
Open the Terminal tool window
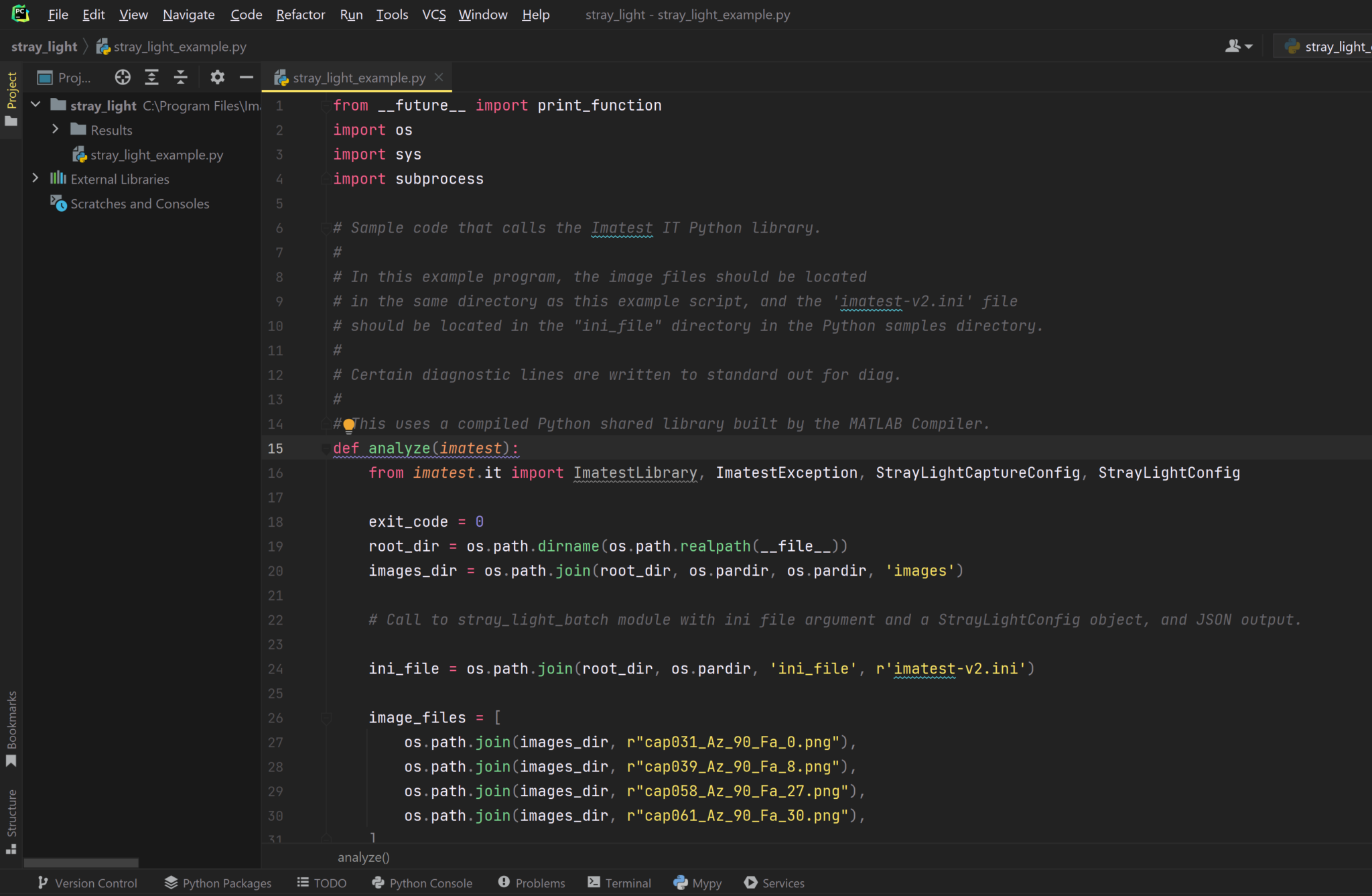[619, 883]
